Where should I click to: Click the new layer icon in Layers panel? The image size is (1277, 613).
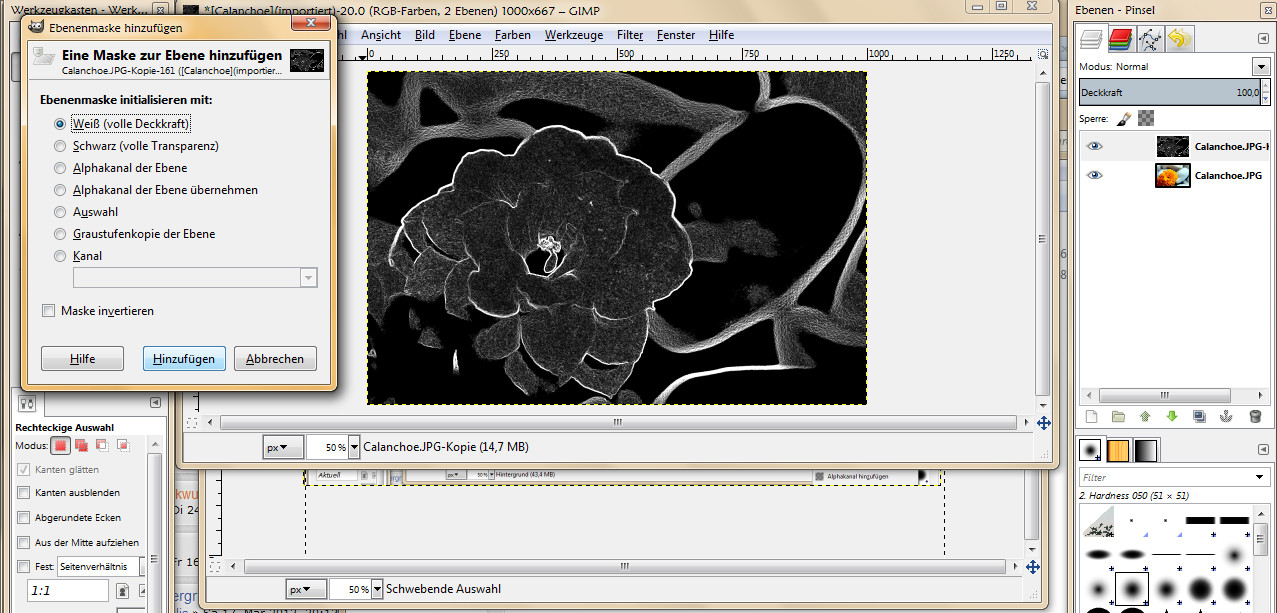1092,417
